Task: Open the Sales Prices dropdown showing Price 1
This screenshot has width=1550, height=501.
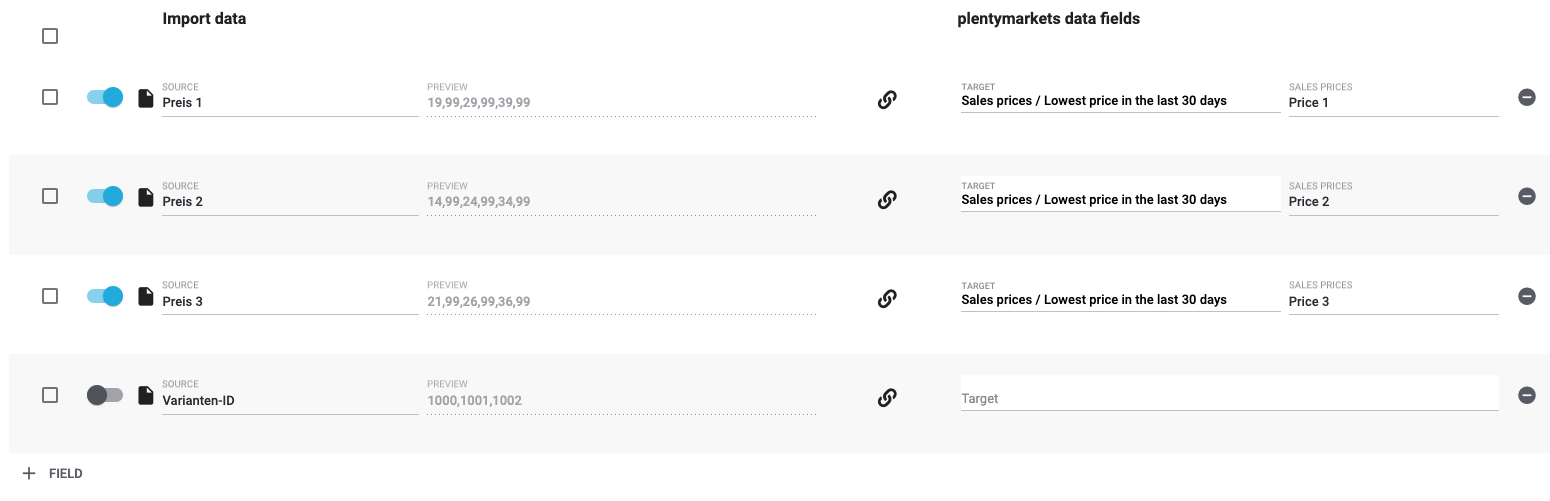Action: tap(1392, 102)
